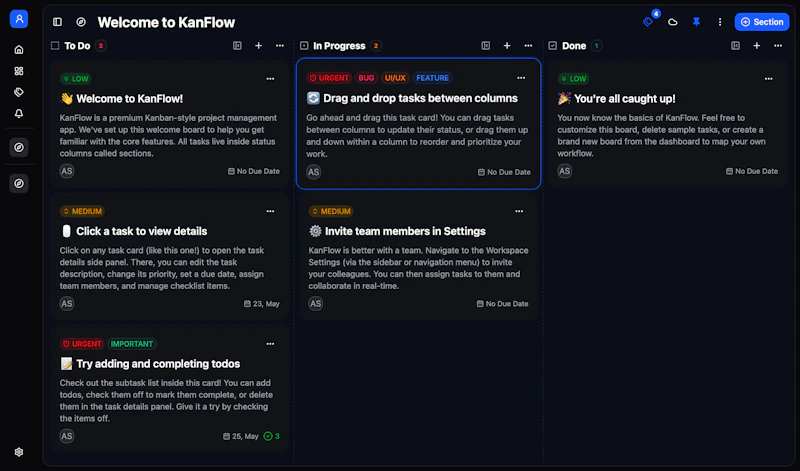The image size is (800, 471).
Task: Toggle the pin board icon
Action: 696,22
